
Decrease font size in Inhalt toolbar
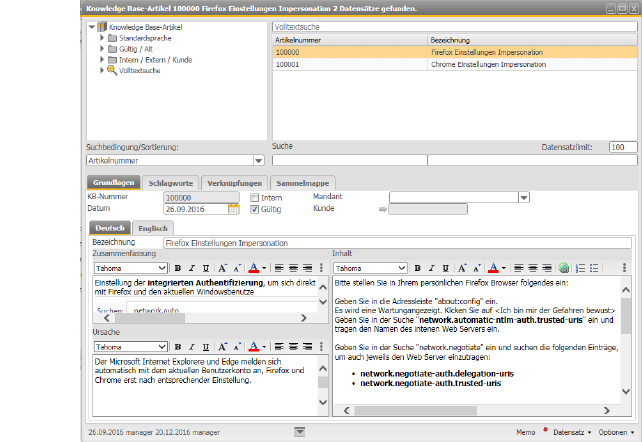pos(477,268)
